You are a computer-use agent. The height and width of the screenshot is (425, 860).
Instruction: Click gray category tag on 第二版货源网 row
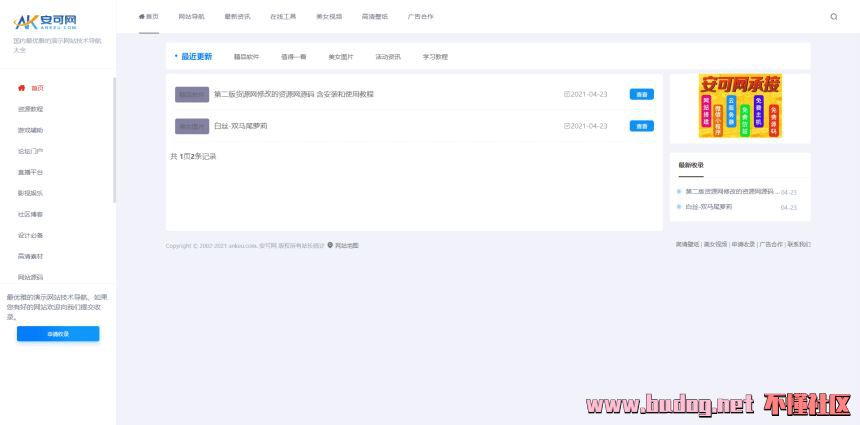click(192, 94)
